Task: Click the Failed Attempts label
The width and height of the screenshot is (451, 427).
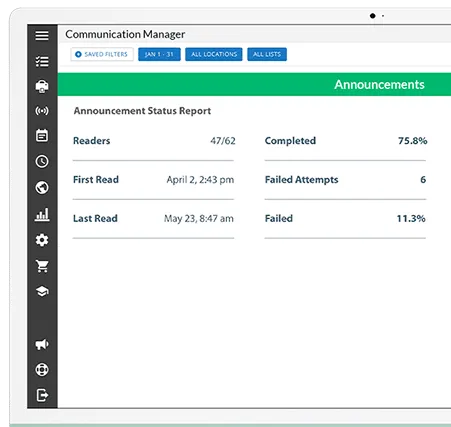Action: (302, 180)
